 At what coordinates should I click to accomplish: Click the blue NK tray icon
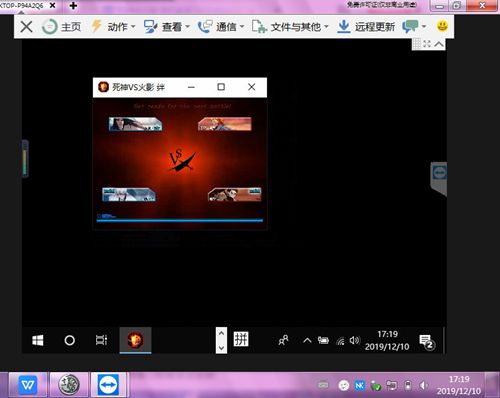coord(360,386)
